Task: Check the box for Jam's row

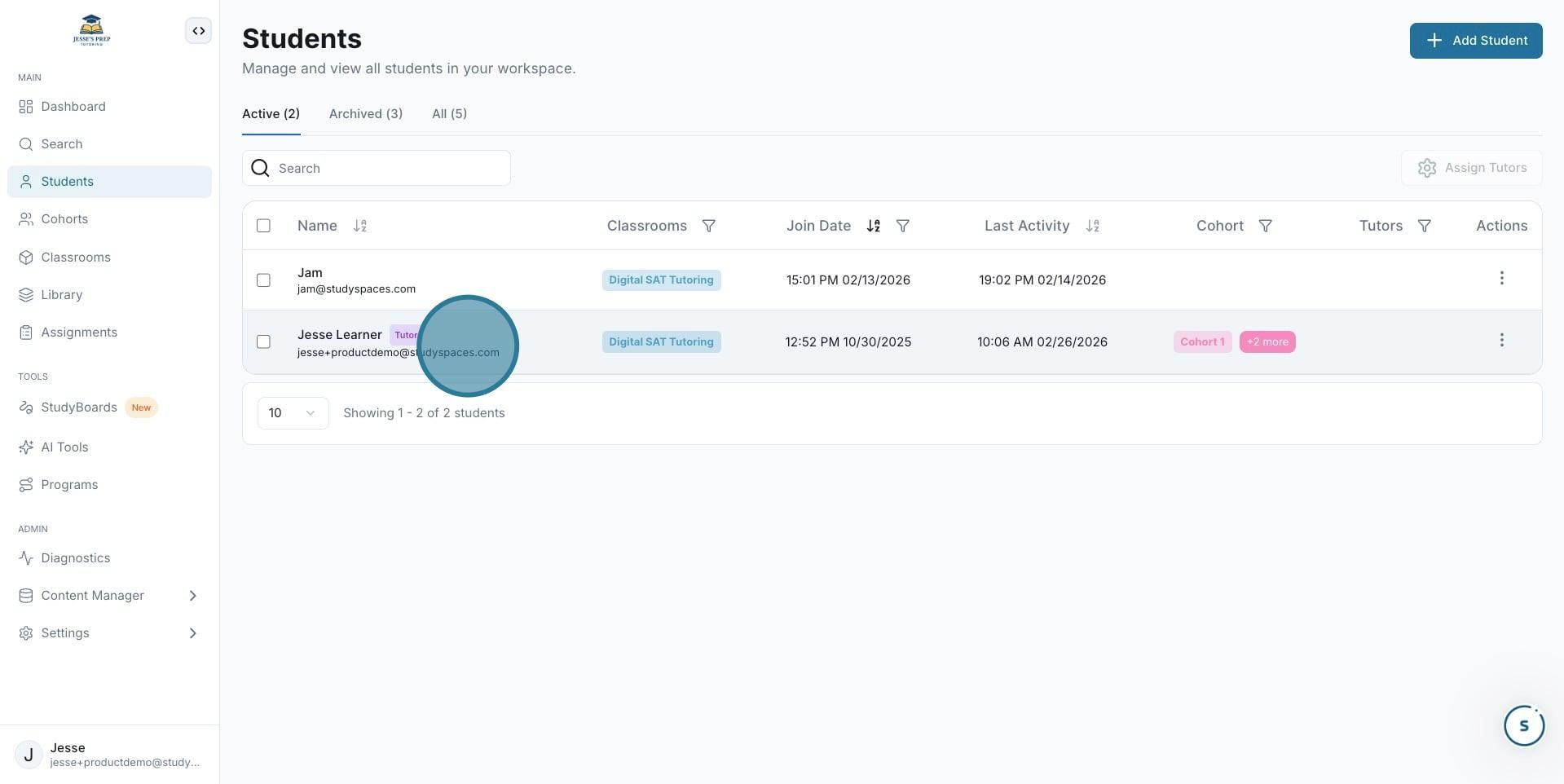Action: click(263, 280)
